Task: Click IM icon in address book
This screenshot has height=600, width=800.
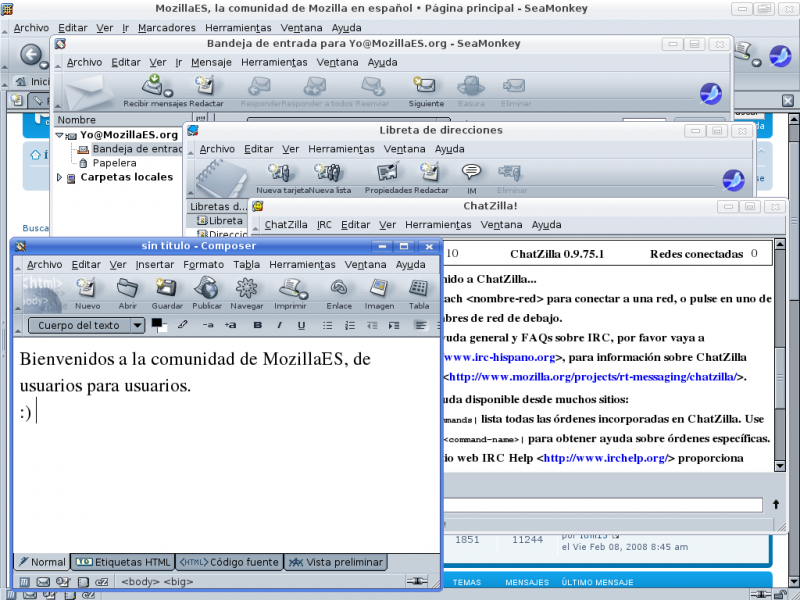Action: (x=471, y=178)
